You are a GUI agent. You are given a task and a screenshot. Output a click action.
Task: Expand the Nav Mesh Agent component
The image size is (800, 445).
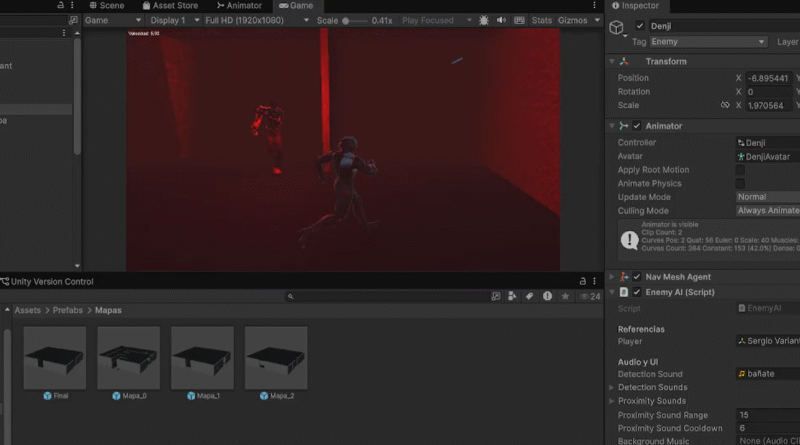(x=612, y=277)
